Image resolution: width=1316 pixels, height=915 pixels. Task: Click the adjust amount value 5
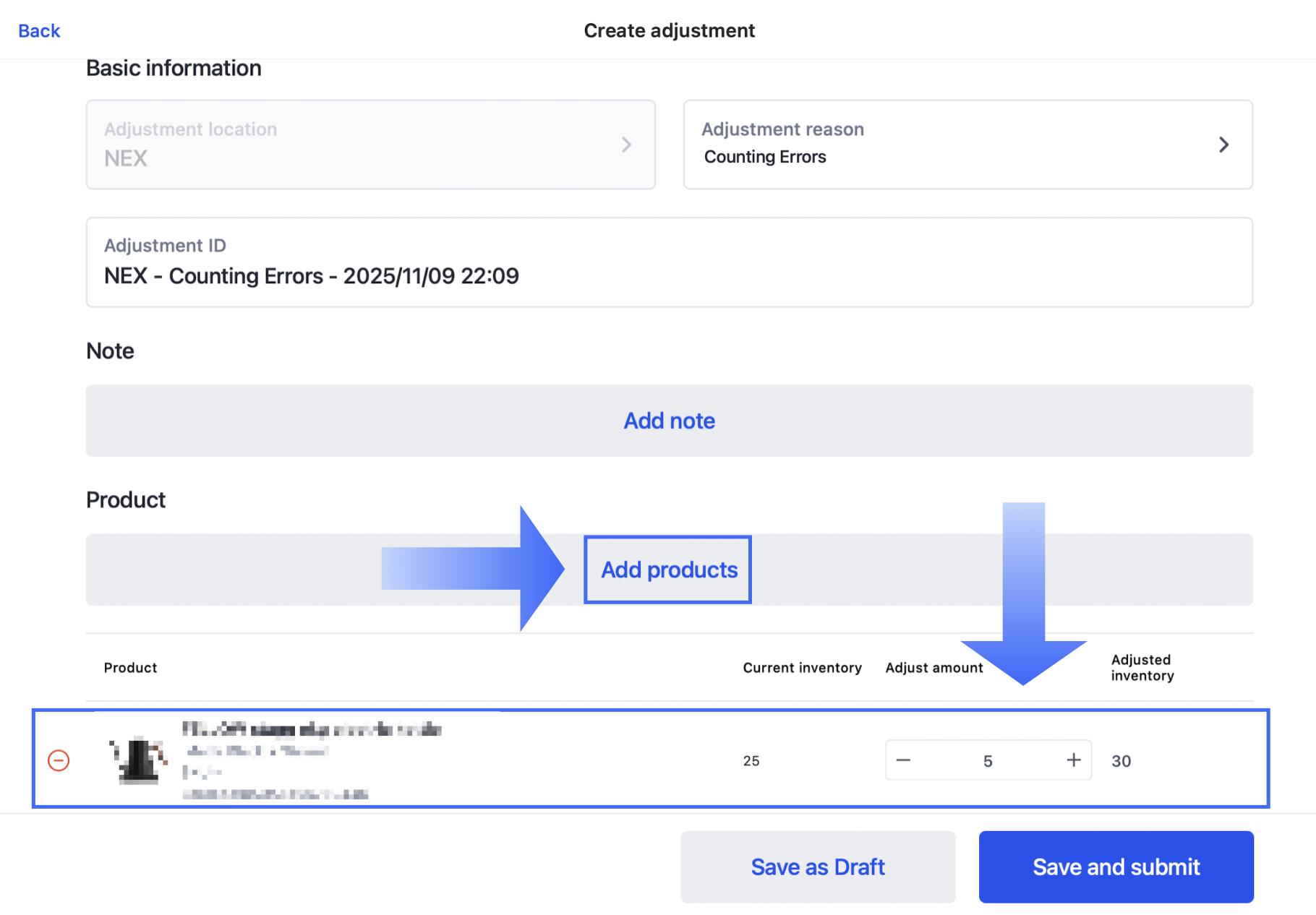click(x=988, y=761)
